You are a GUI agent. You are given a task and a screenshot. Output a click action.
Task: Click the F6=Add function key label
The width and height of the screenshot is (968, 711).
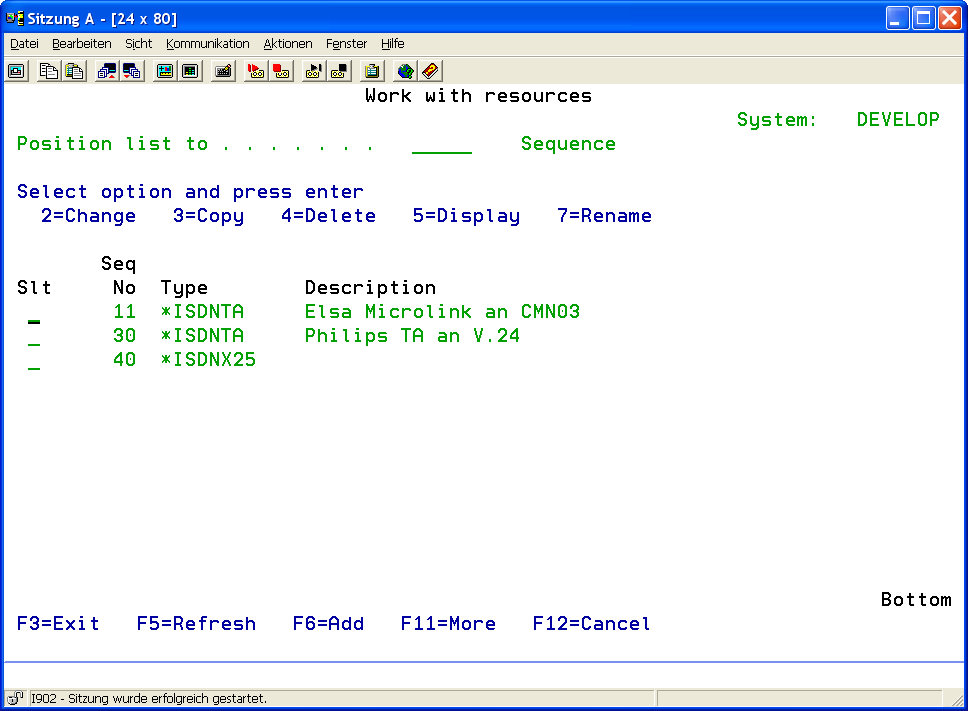pos(328,624)
